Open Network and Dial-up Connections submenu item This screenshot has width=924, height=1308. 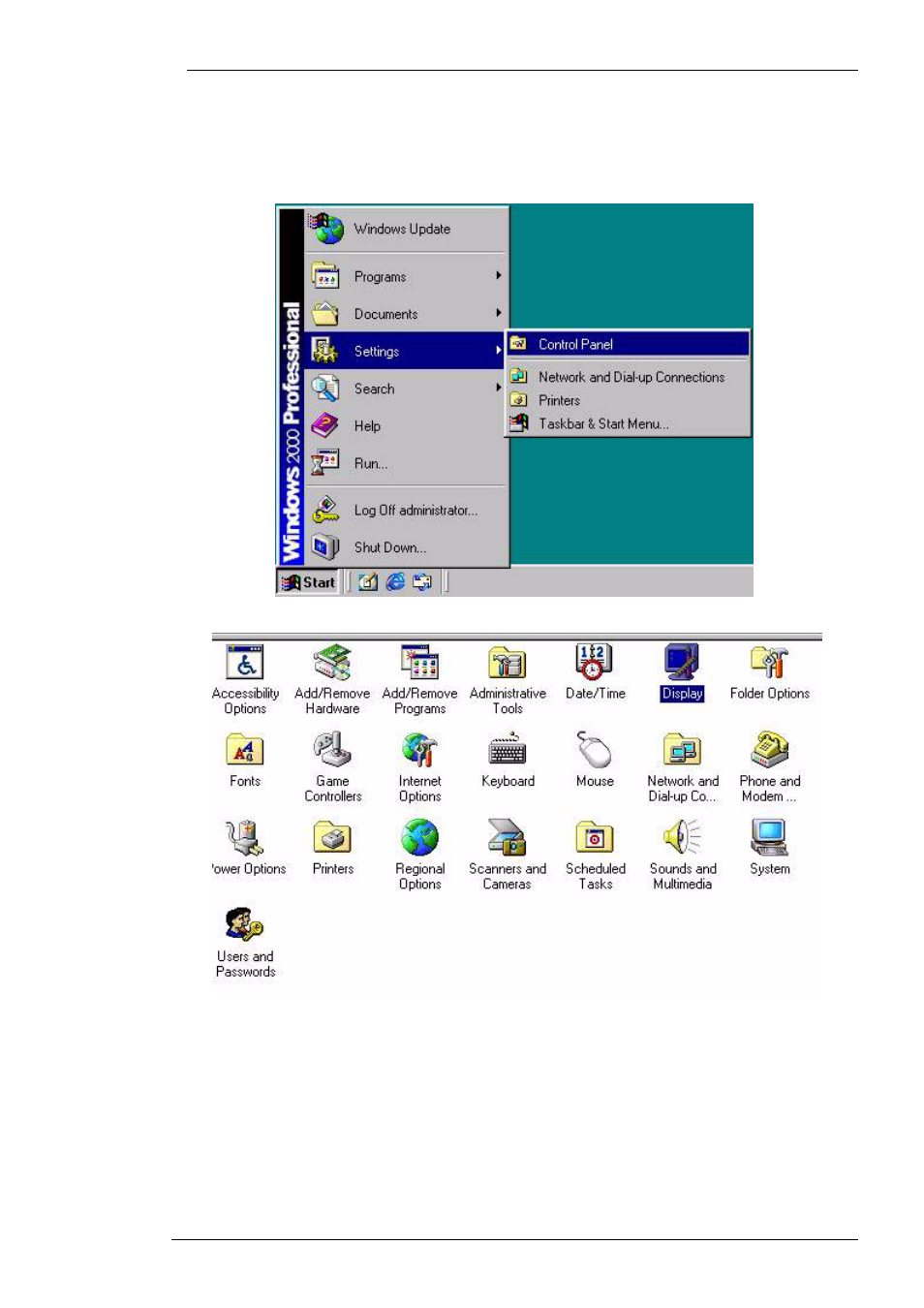point(629,377)
